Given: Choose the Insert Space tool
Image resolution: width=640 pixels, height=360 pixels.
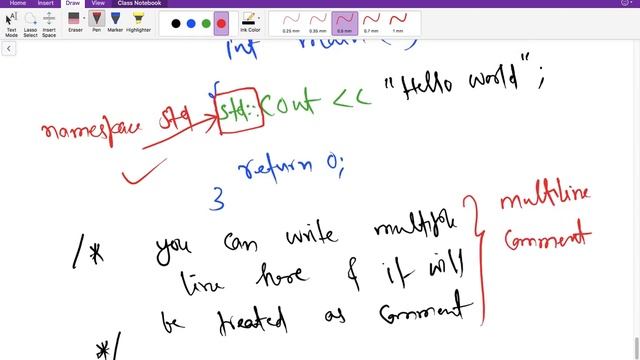Looking at the screenshot, I should click(x=49, y=24).
